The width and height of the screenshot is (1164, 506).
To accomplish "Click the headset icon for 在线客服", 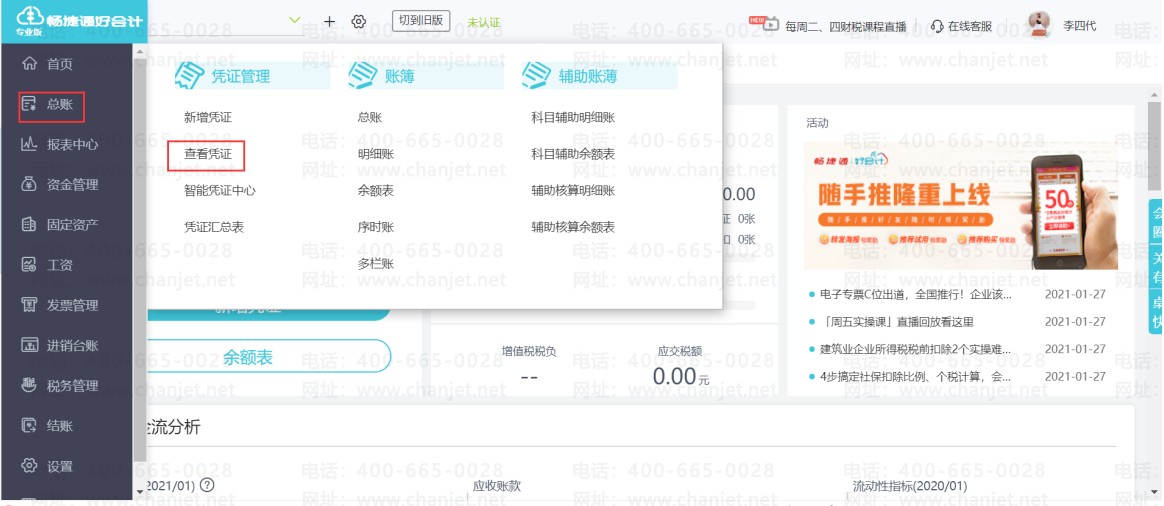I will 937,26.
